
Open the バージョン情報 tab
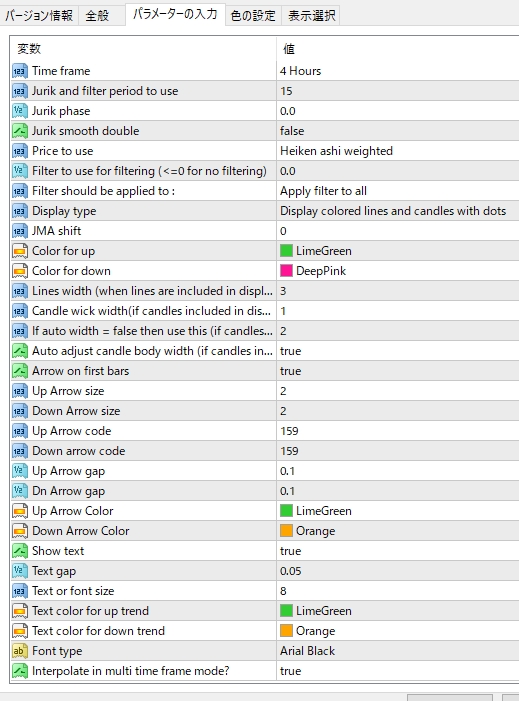[39, 16]
